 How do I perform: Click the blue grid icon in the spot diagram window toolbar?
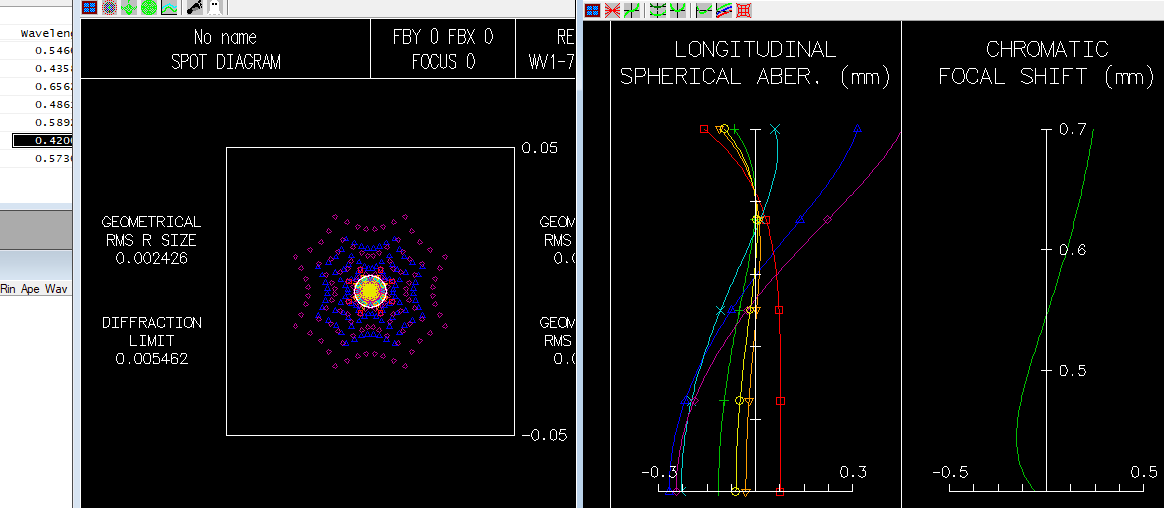coord(89,7)
